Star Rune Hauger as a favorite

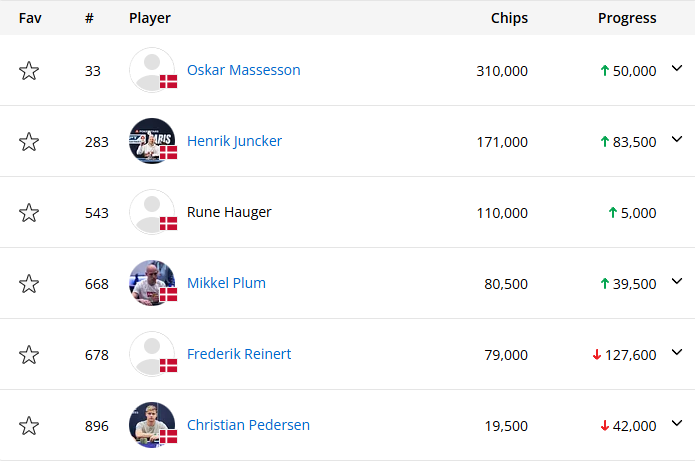coord(29,213)
